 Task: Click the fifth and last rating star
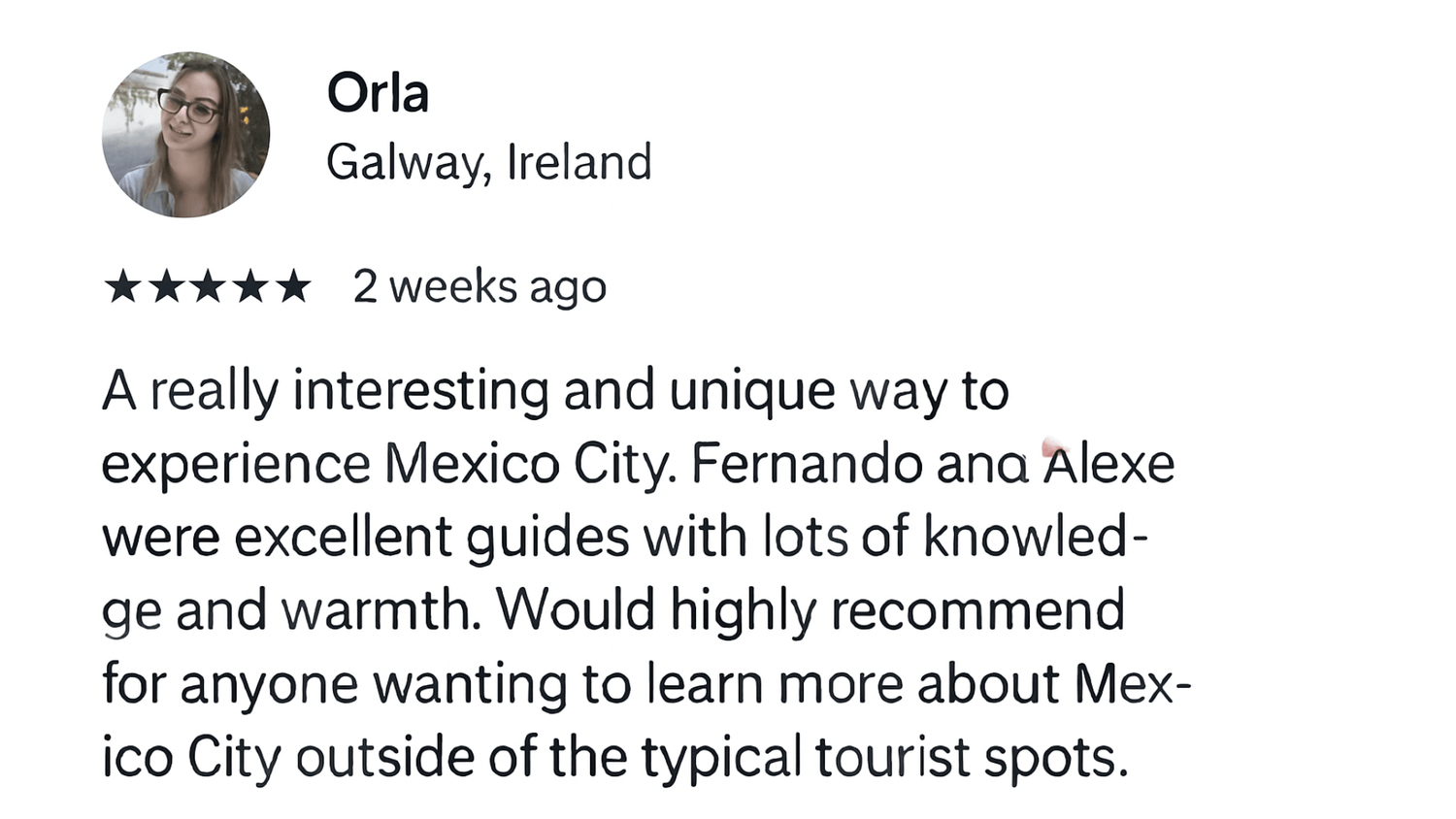pos(293,287)
